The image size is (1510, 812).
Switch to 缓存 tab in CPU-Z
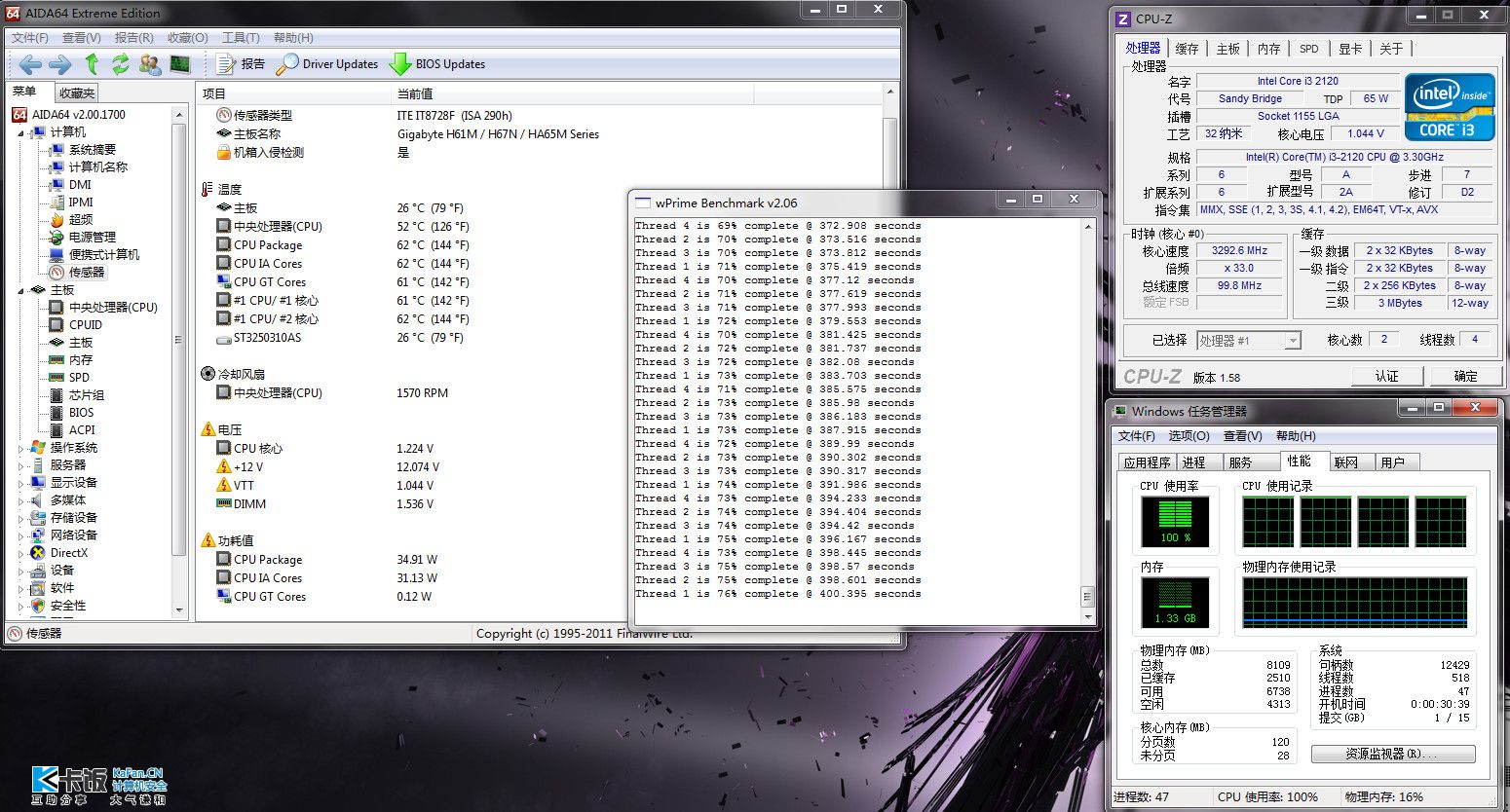1187,49
